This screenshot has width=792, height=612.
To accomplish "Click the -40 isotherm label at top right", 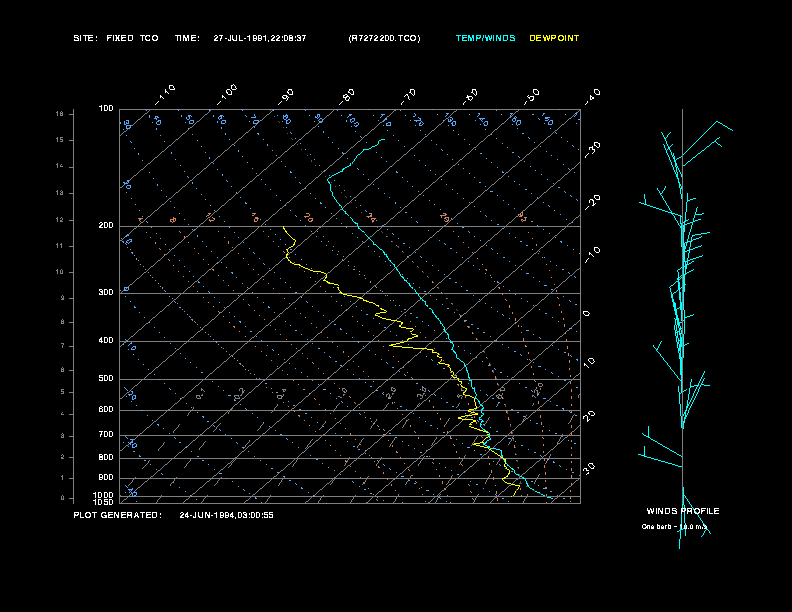I will point(592,97).
